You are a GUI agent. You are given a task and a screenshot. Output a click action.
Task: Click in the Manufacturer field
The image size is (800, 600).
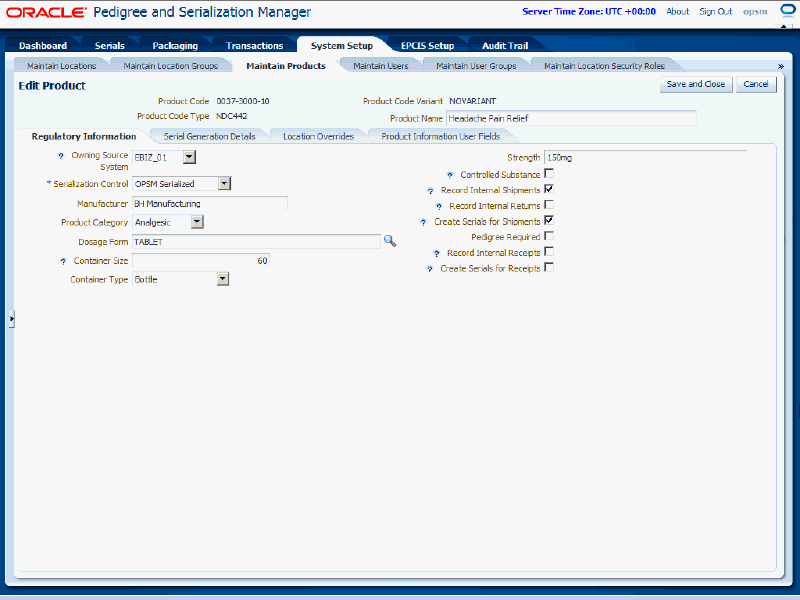pos(210,204)
